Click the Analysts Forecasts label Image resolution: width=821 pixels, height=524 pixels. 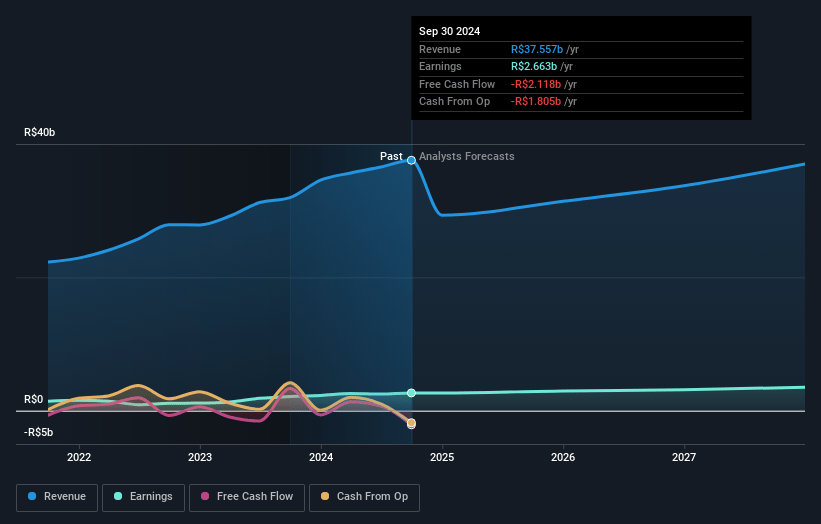tap(467, 156)
